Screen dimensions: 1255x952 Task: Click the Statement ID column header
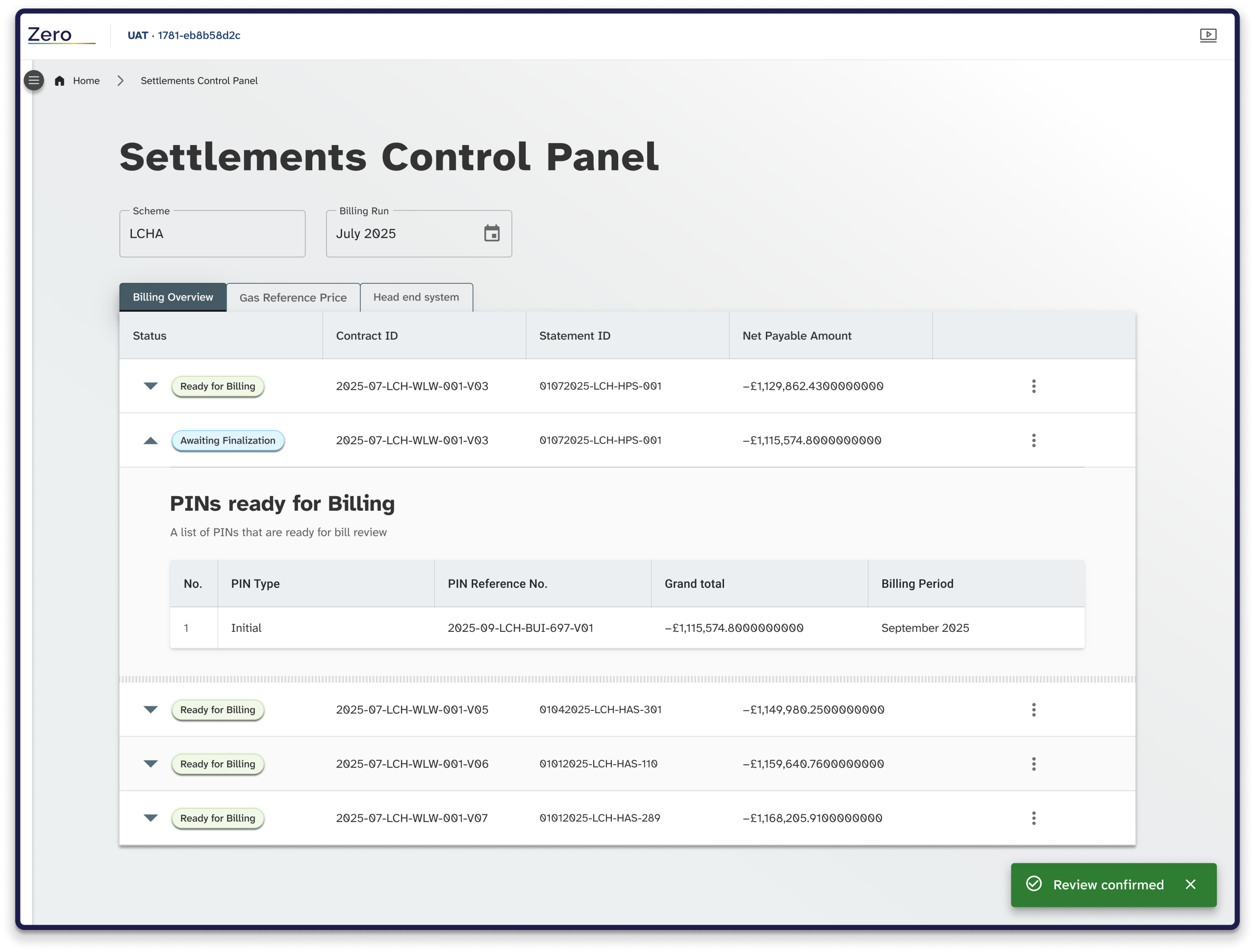coord(627,335)
